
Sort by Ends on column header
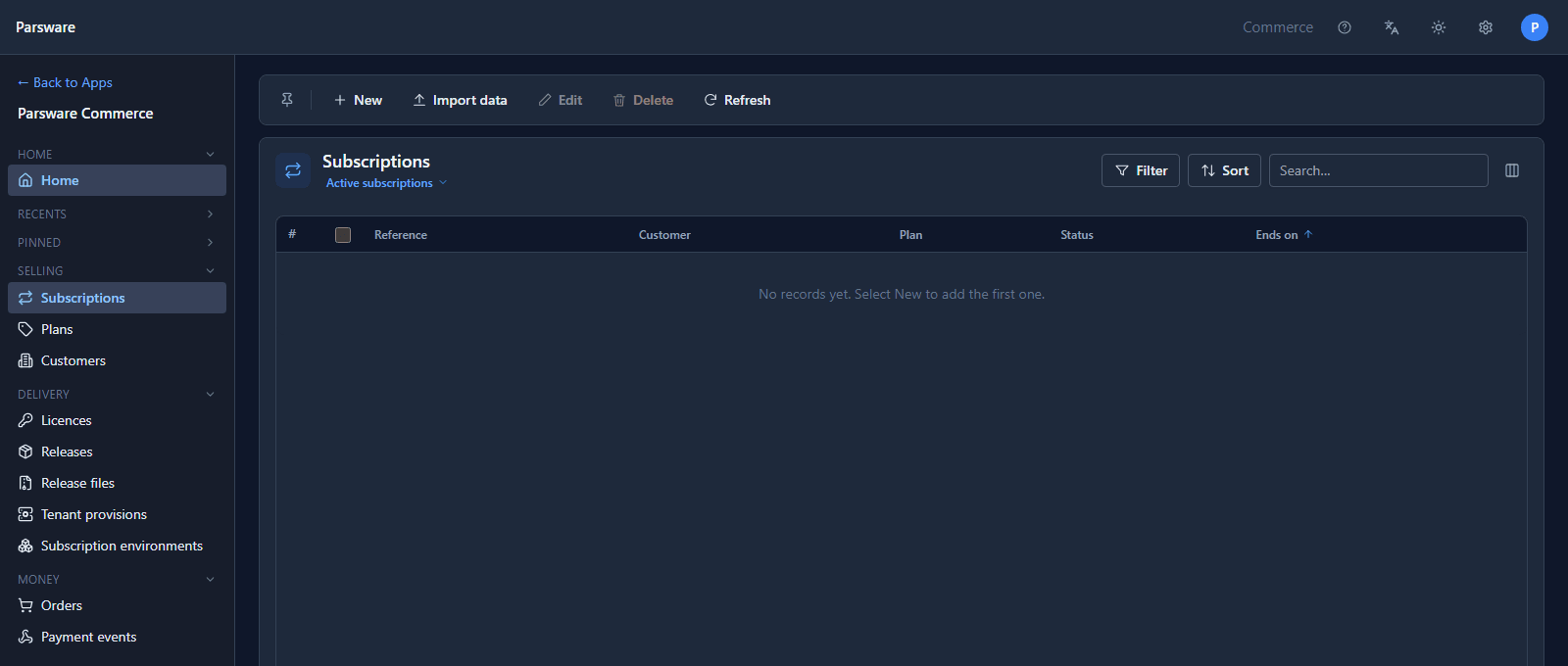[x=1284, y=235]
